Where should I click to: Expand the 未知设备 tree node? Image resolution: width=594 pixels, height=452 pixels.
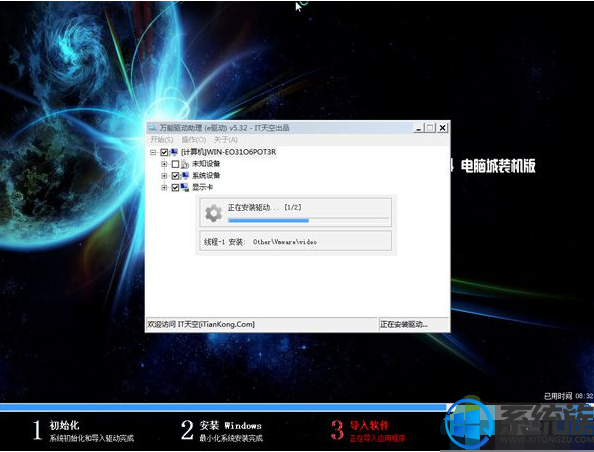pos(164,164)
